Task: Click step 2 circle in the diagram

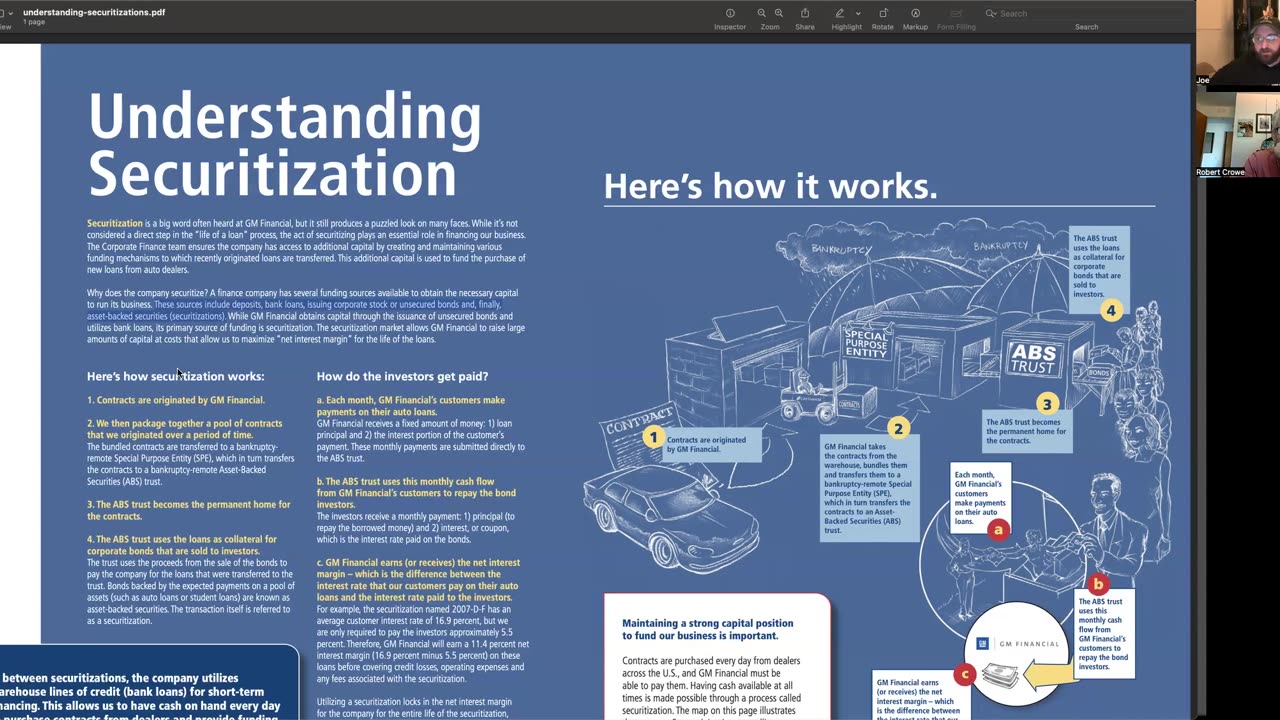Action: pyautogui.click(x=898, y=428)
